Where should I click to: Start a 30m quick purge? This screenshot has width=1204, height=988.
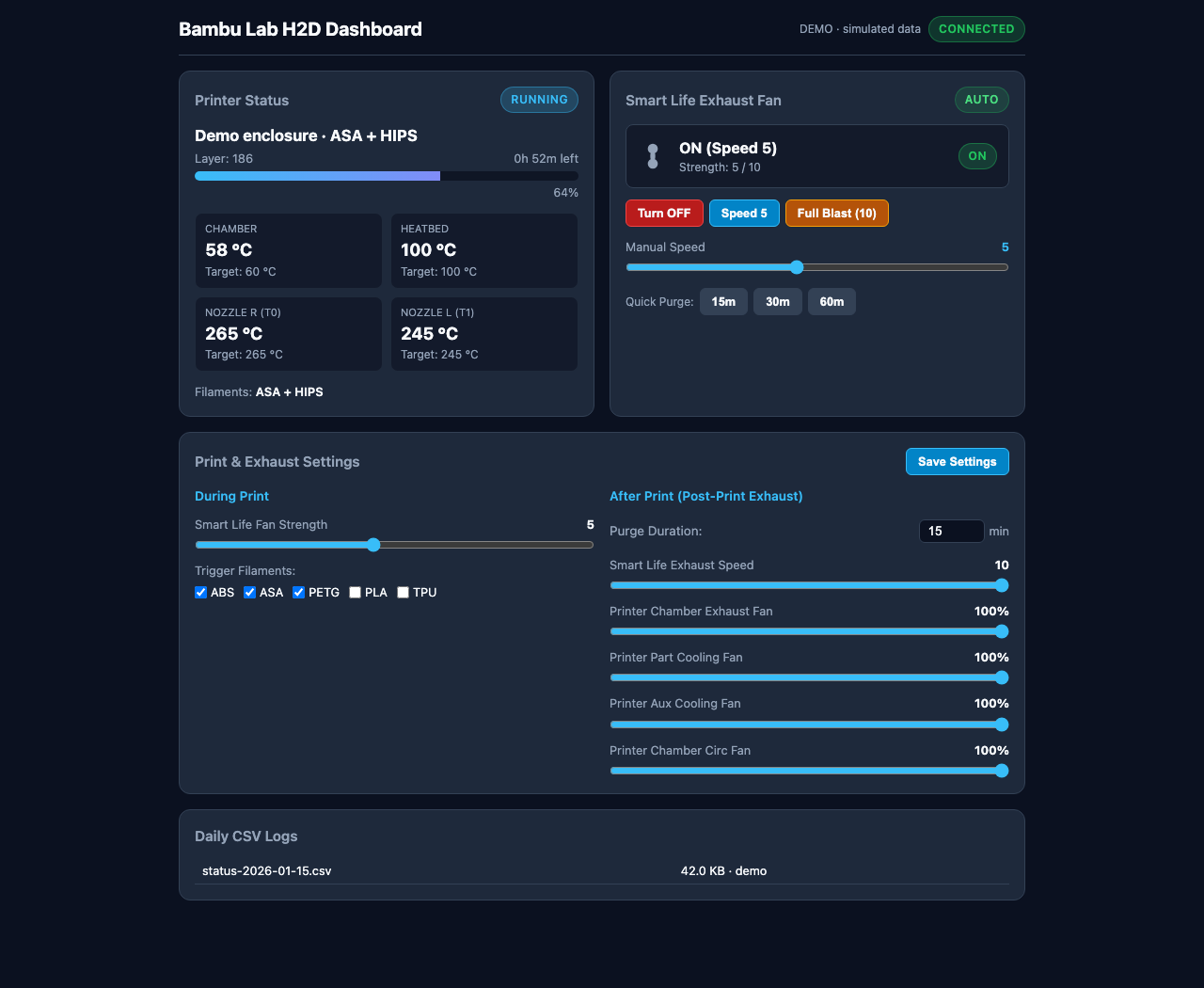coord(778,301)
